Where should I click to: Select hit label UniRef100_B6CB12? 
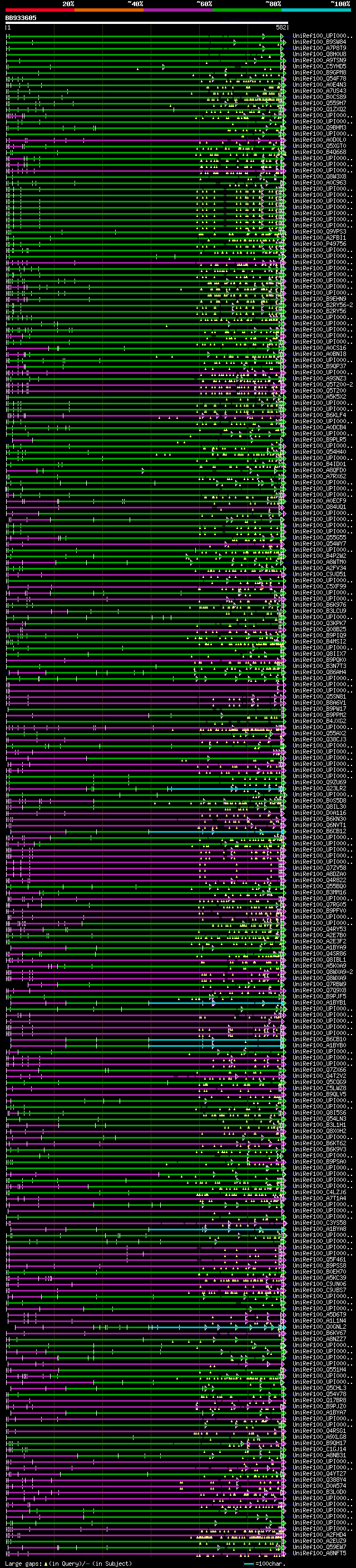pos(319,831)
